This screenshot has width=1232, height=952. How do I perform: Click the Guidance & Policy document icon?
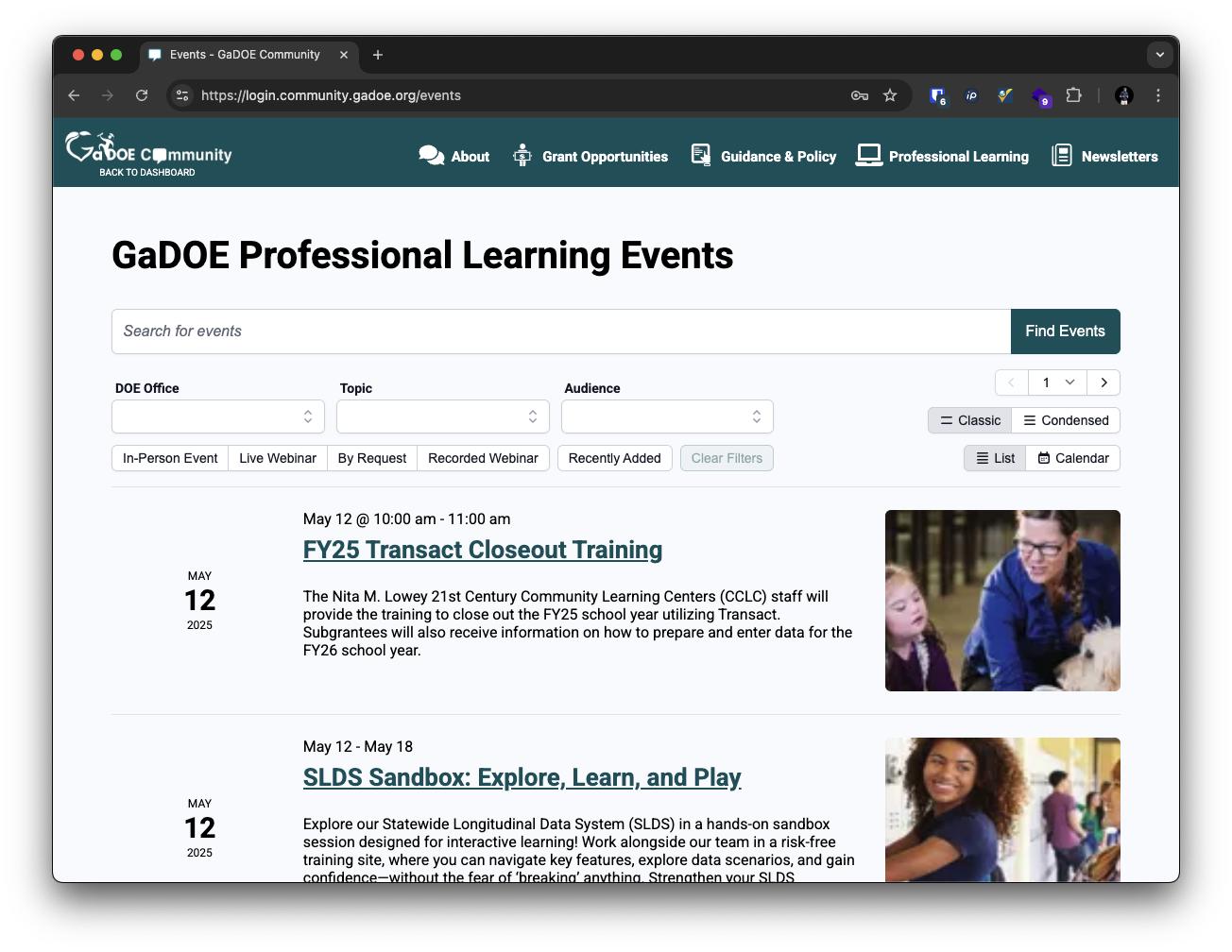tap(700, 155)
